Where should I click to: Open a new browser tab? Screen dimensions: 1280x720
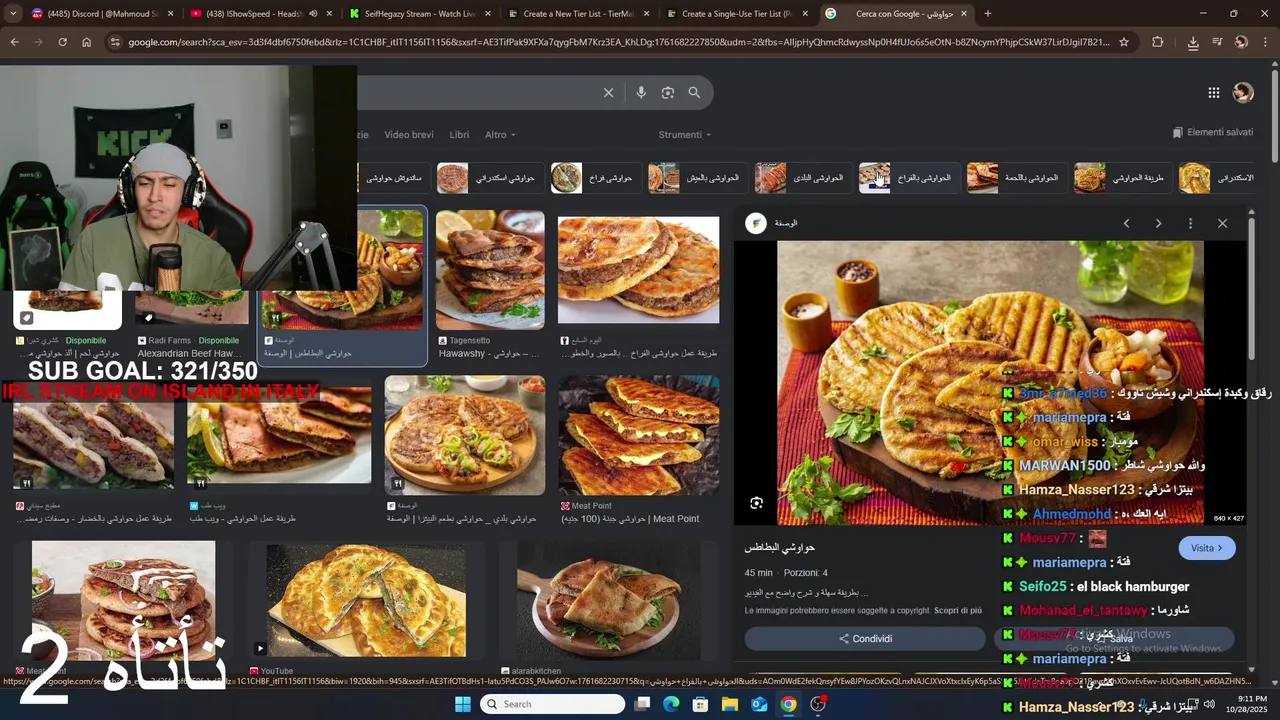point(988,14)
